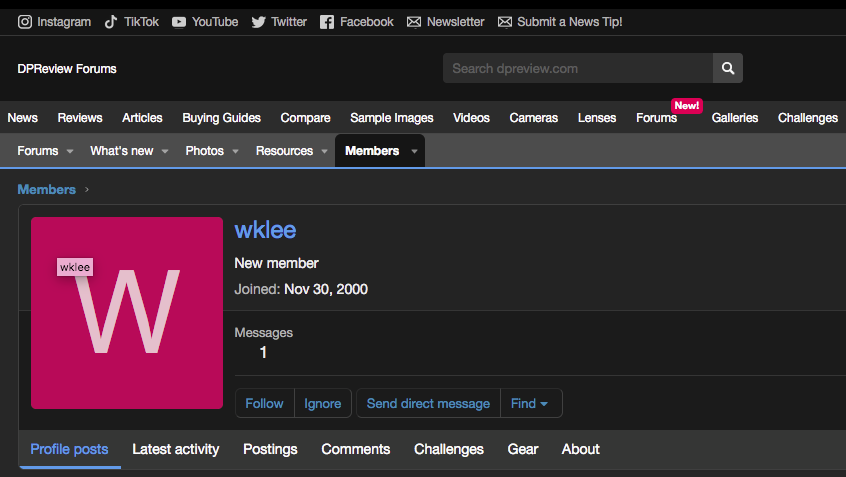Viewport: 846px width, 477px height.
Task: Expand the What's new dropdown arrow
Action: pos(165,152)
